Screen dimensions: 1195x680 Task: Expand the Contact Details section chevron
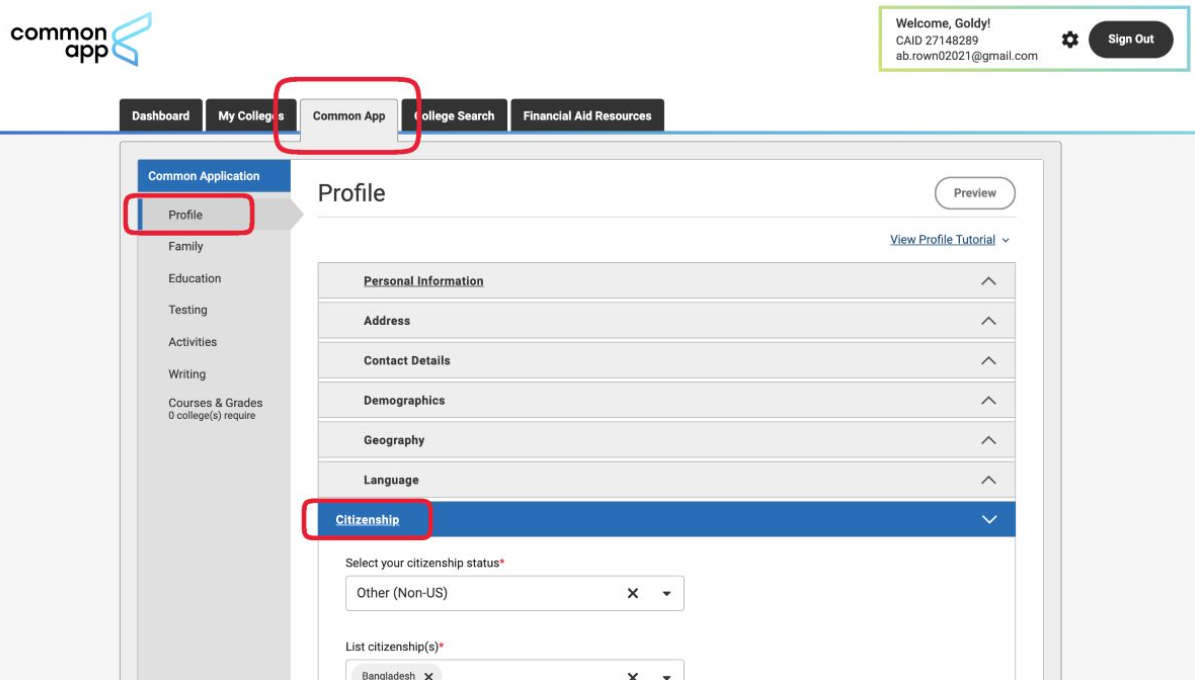click(988, 361)
